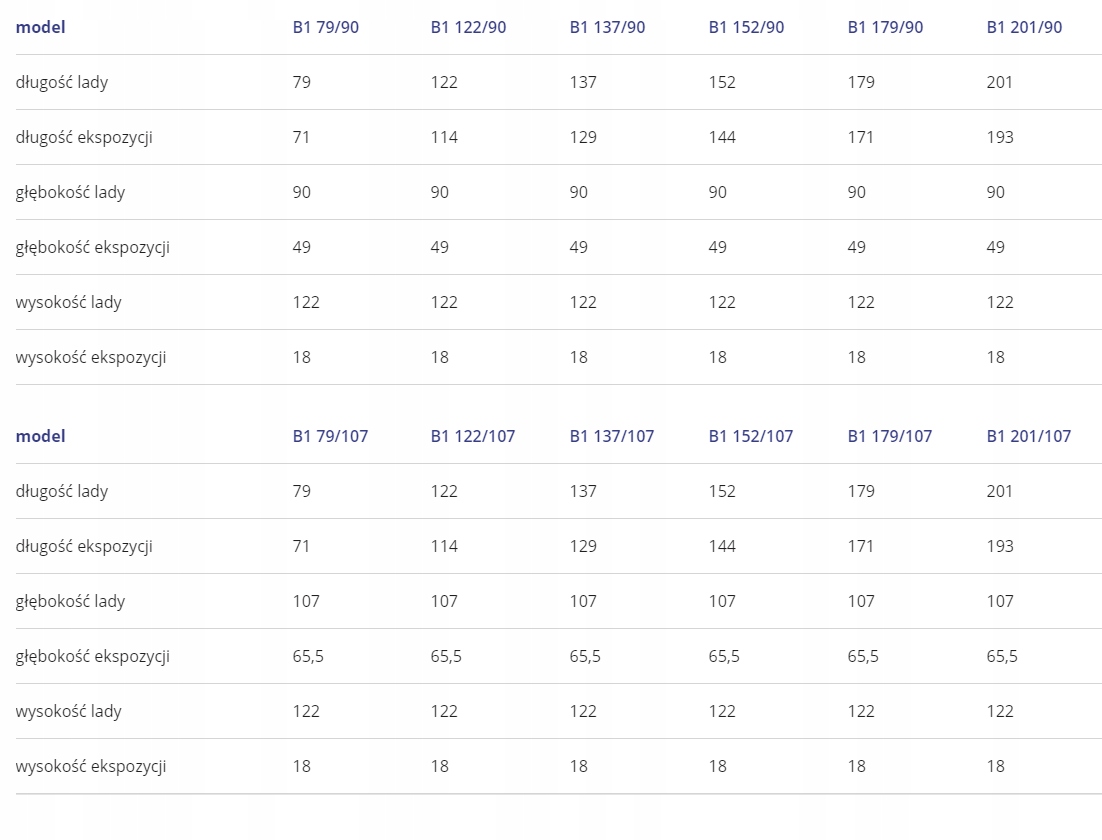
Task: Select the "B1 152/90" model header
Action: 746,27
